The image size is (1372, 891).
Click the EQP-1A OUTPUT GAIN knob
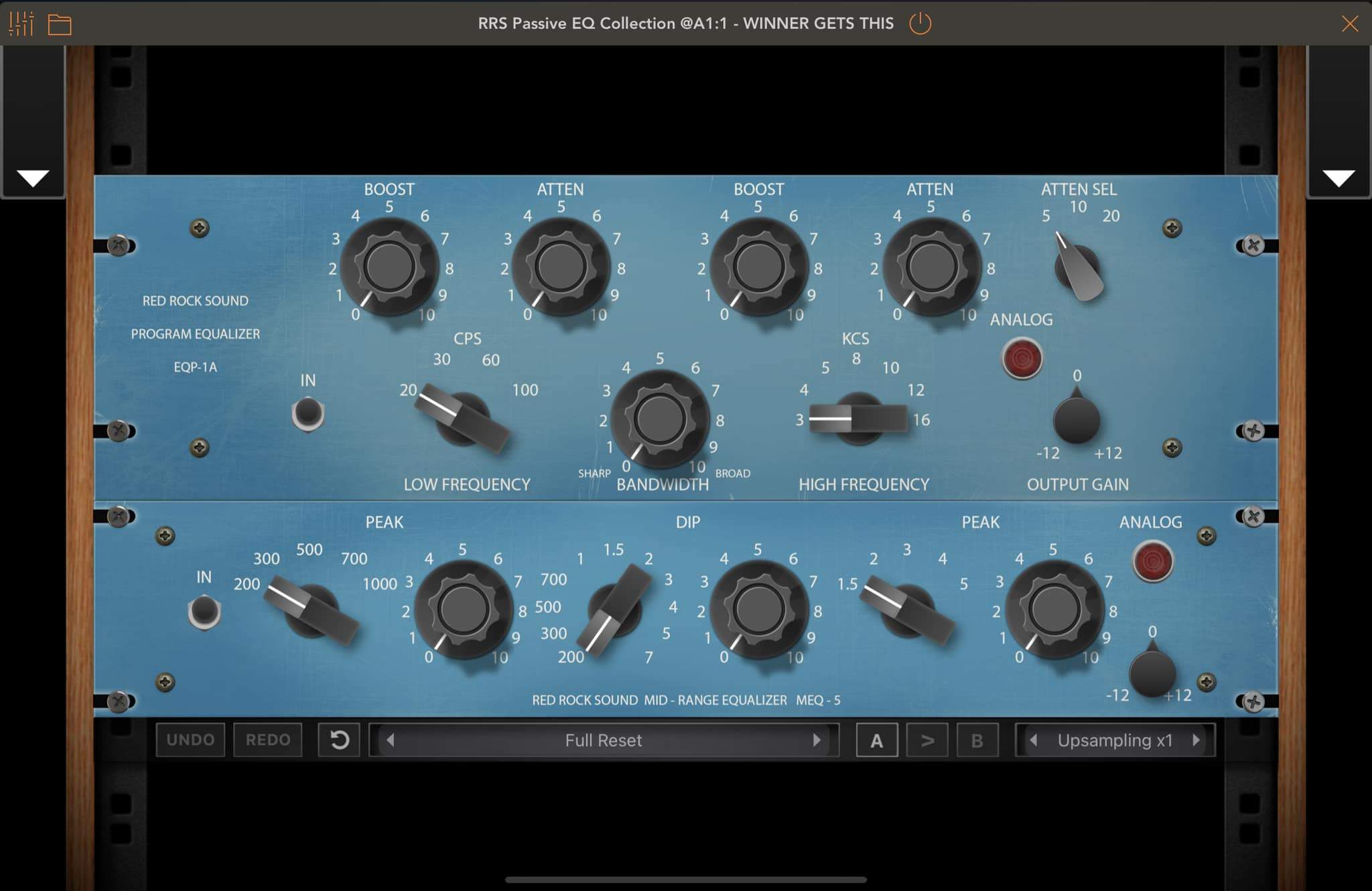tap(1077, 419)
